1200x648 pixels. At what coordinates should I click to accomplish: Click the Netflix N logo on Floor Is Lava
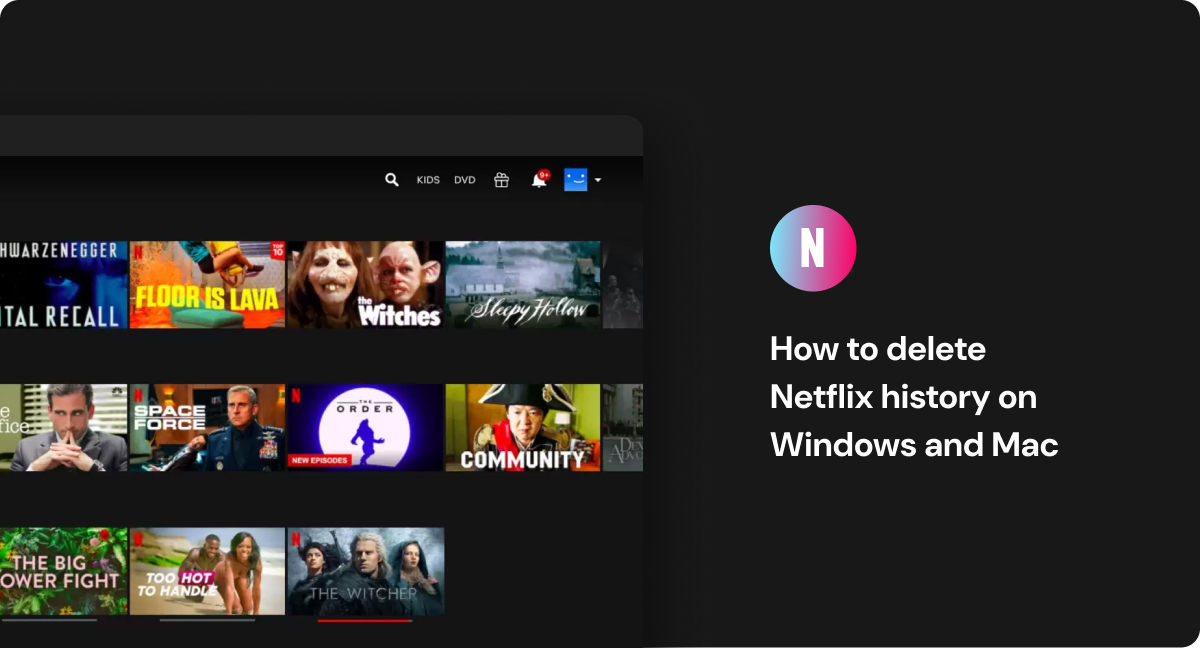(x=140, y=253)
